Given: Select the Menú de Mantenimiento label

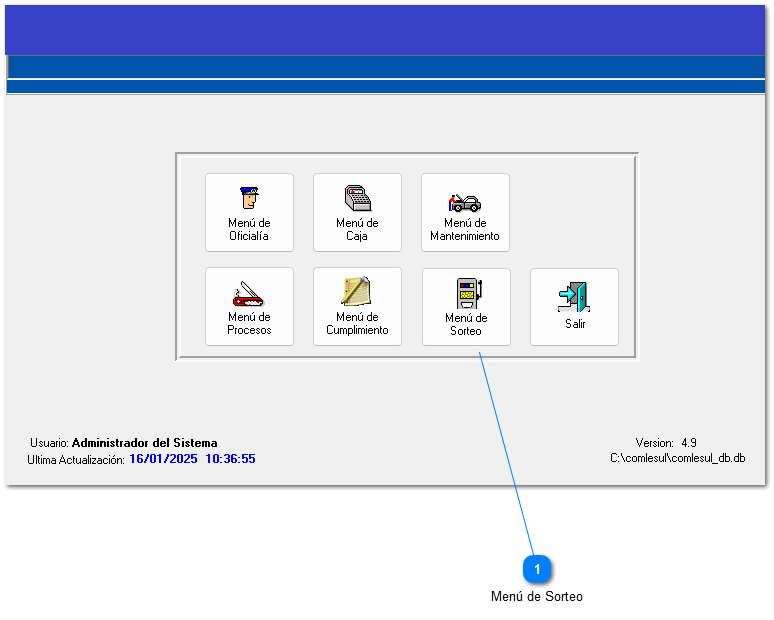Looking at the screenshot, I should click(x=465, y=230).
